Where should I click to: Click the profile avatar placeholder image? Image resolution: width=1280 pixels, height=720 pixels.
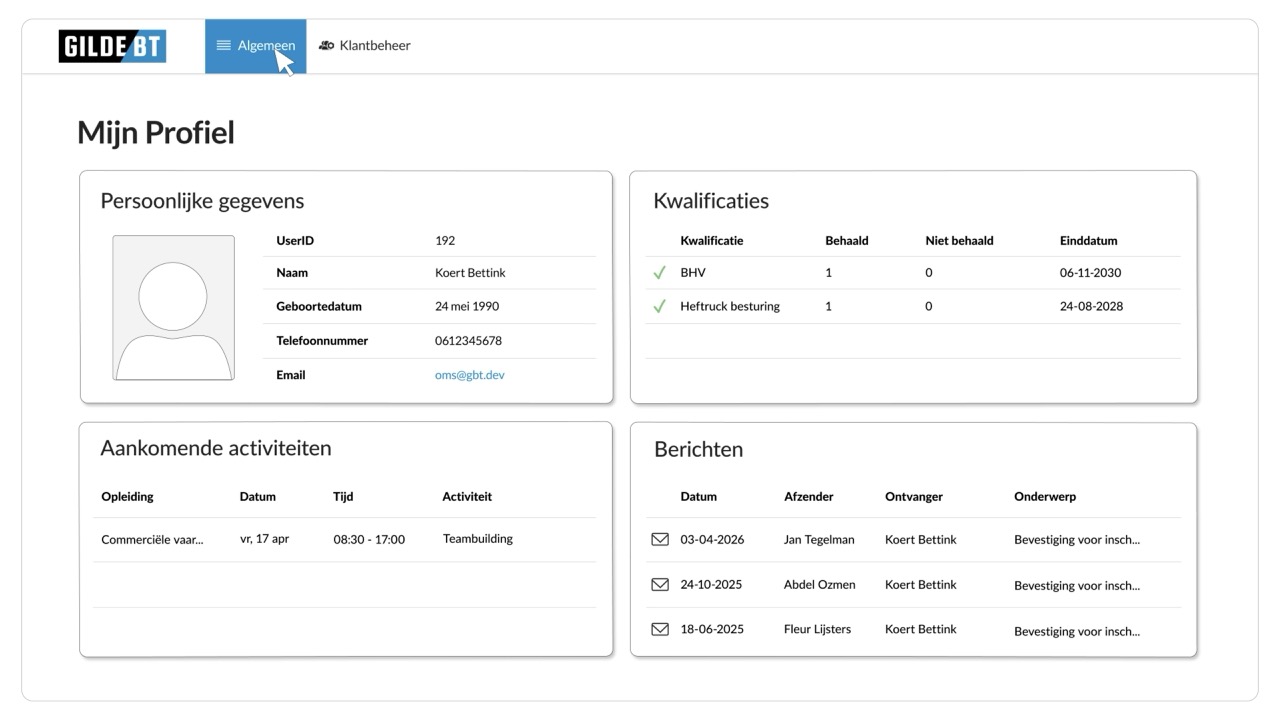[173, 308]
